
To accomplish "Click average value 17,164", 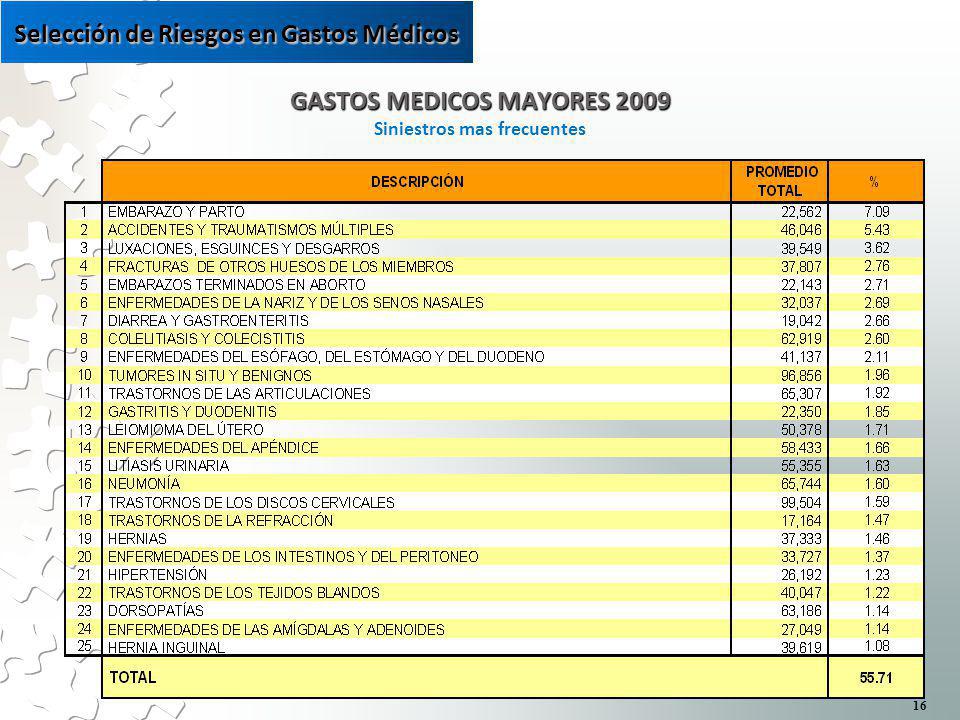I will (x=801, y=521).
